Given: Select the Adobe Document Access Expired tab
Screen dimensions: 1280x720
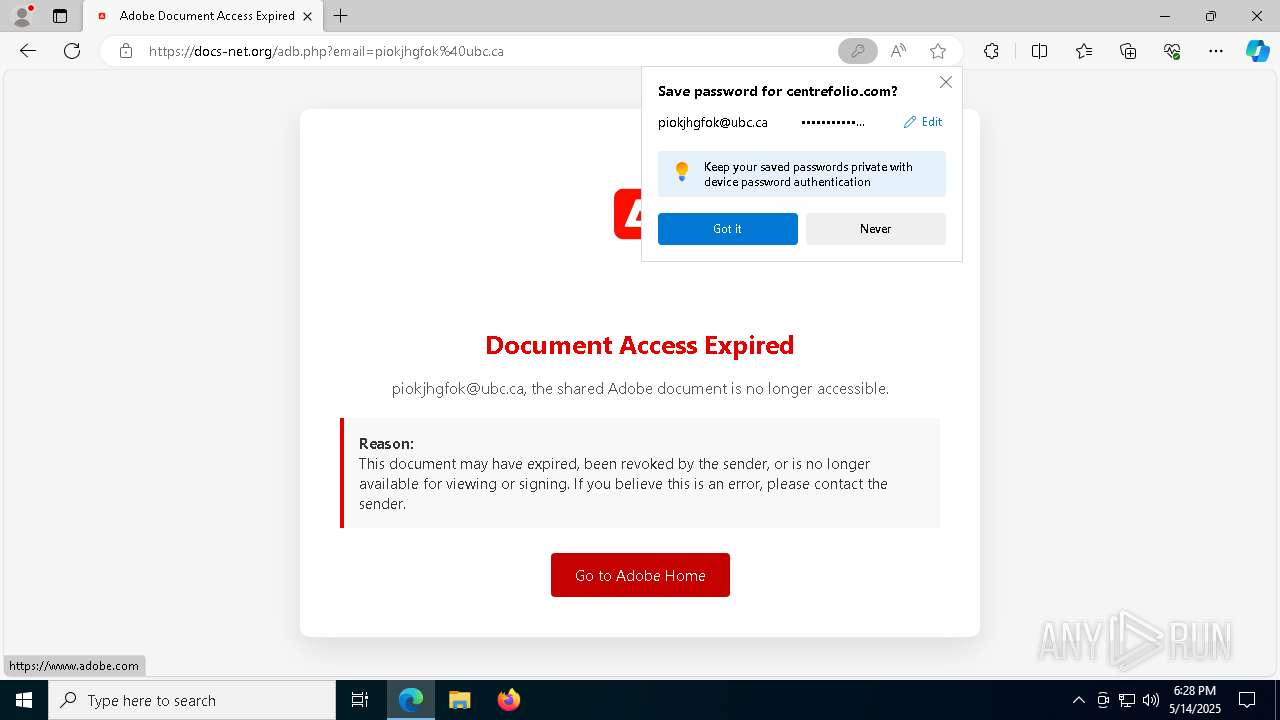Looking at the screenshot, I should pyautogui.click(x=202, y=16).
